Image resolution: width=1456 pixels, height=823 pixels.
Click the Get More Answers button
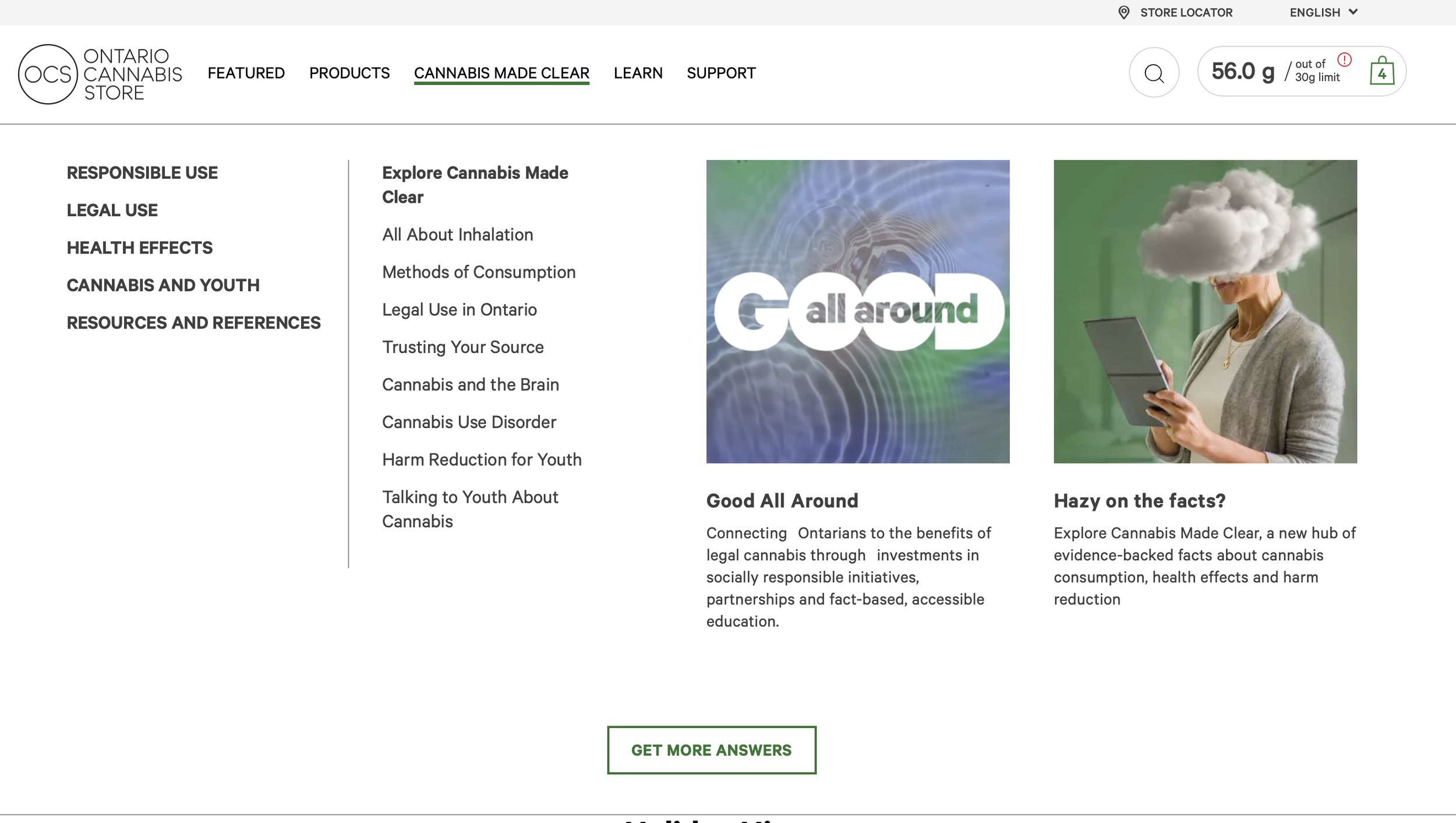pos(711,750)
